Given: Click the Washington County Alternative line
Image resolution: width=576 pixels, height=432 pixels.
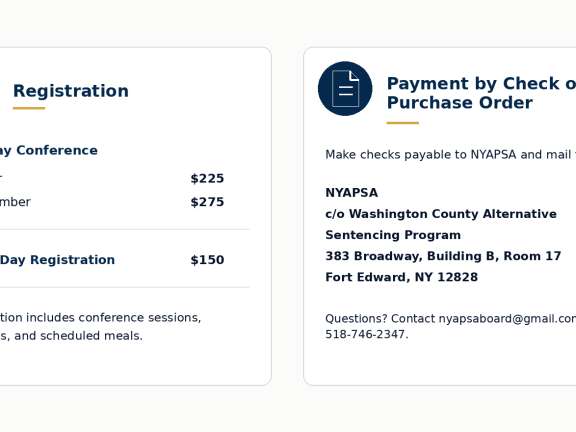Looking at the screenshot, I should [x=441, y=214].
